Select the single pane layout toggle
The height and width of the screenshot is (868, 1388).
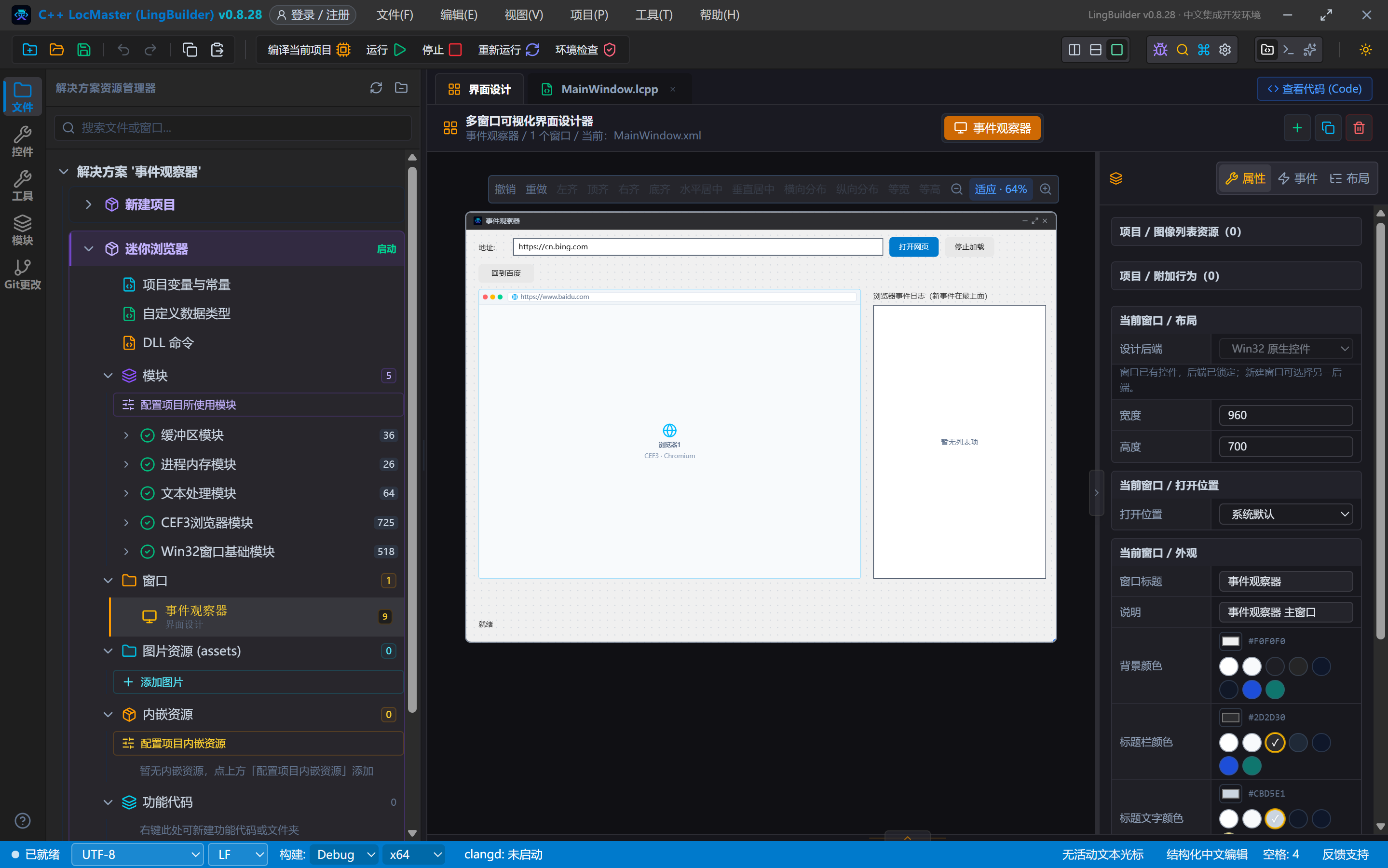tap(1116, 50)
